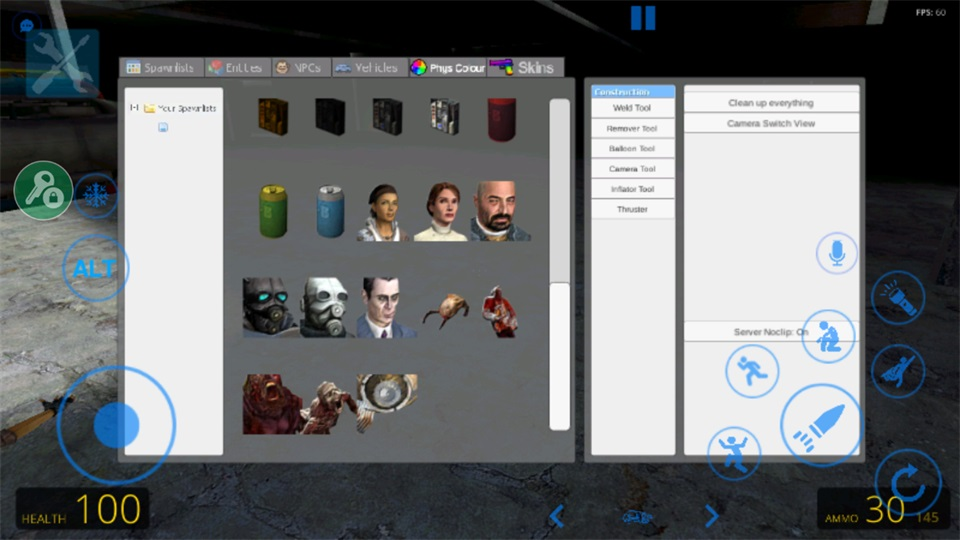This screenshot has width=960, height=540.
Task: Spawn the dark server cabinet prop
Action: tap(388, 116)
